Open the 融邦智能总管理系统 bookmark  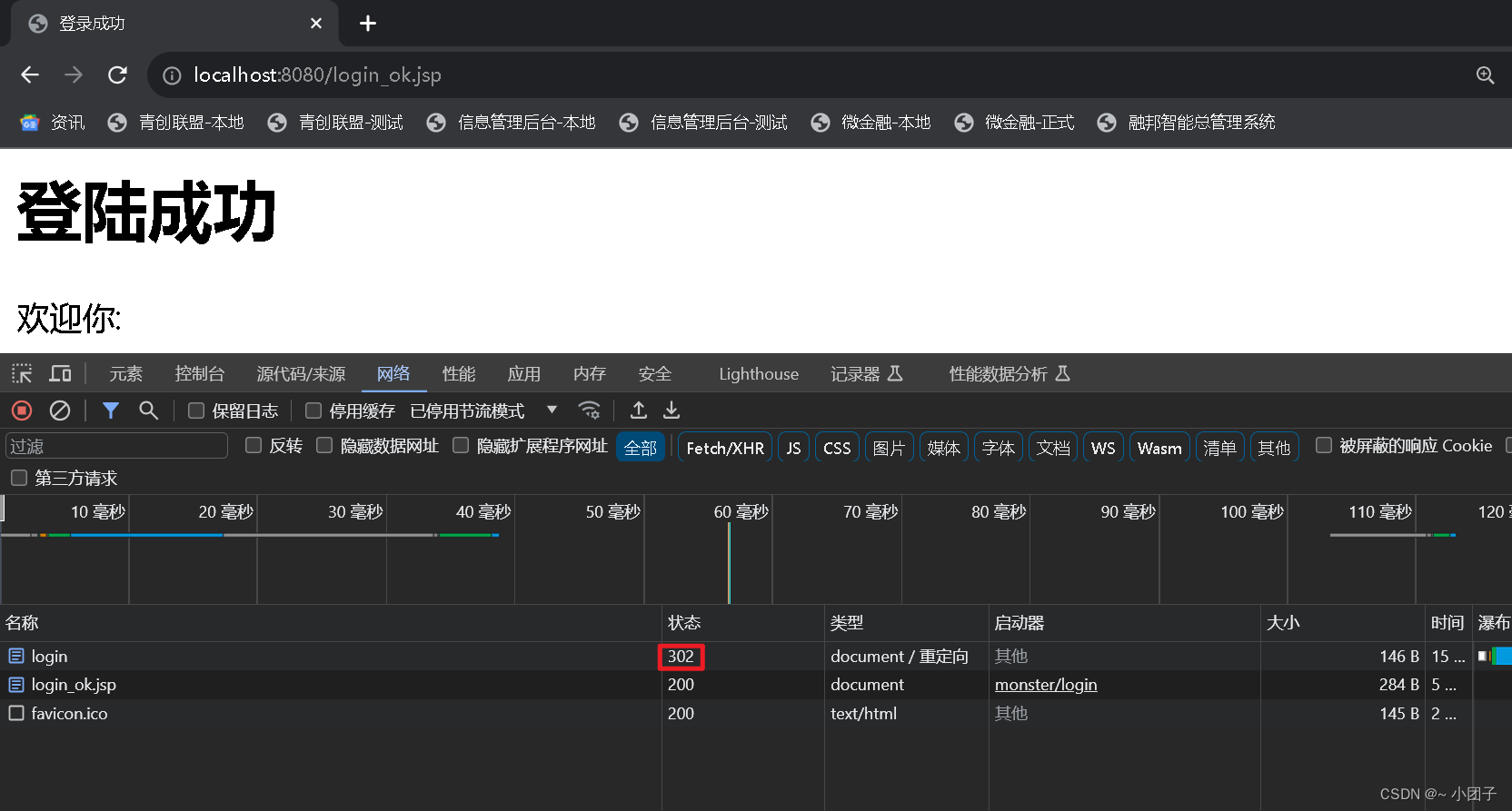pyautogui.click(x=1187, y=123)
